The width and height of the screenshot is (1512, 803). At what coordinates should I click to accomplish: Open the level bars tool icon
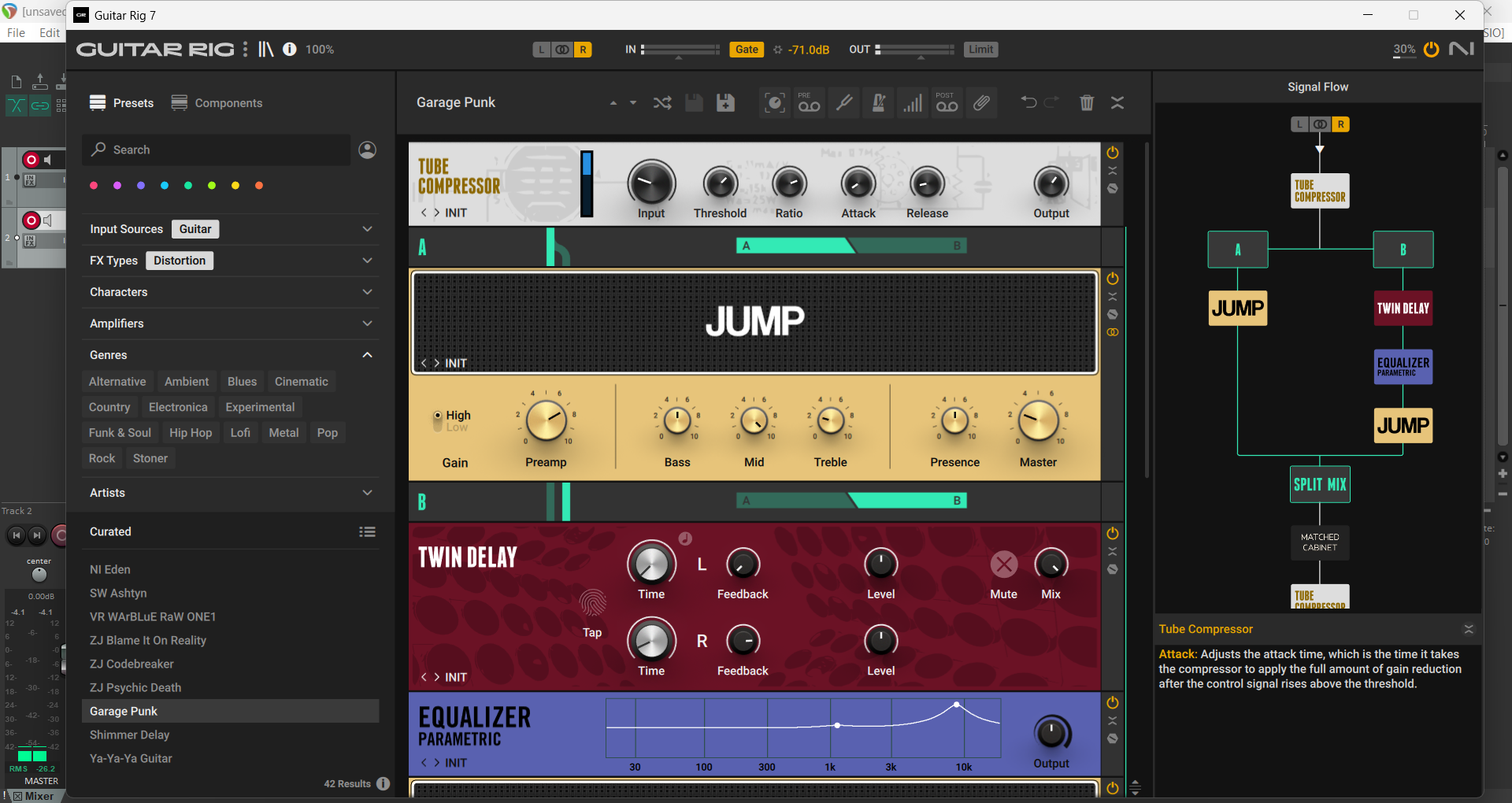coord(913,103)
